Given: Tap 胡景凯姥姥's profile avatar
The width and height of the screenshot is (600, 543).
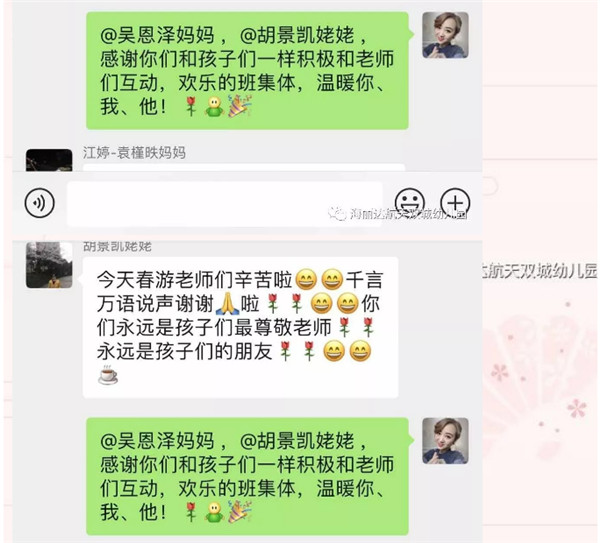Looking at the screenshot, I should click(x=49, y=265).
